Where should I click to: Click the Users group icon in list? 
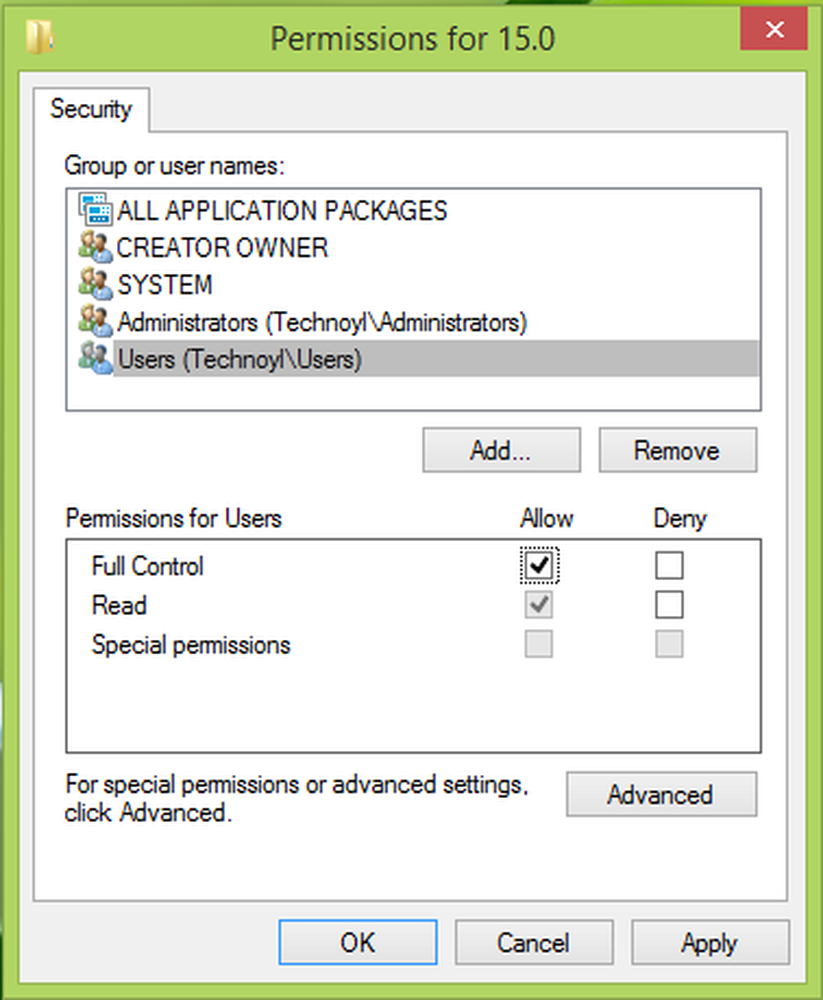[x=95, y=359]
